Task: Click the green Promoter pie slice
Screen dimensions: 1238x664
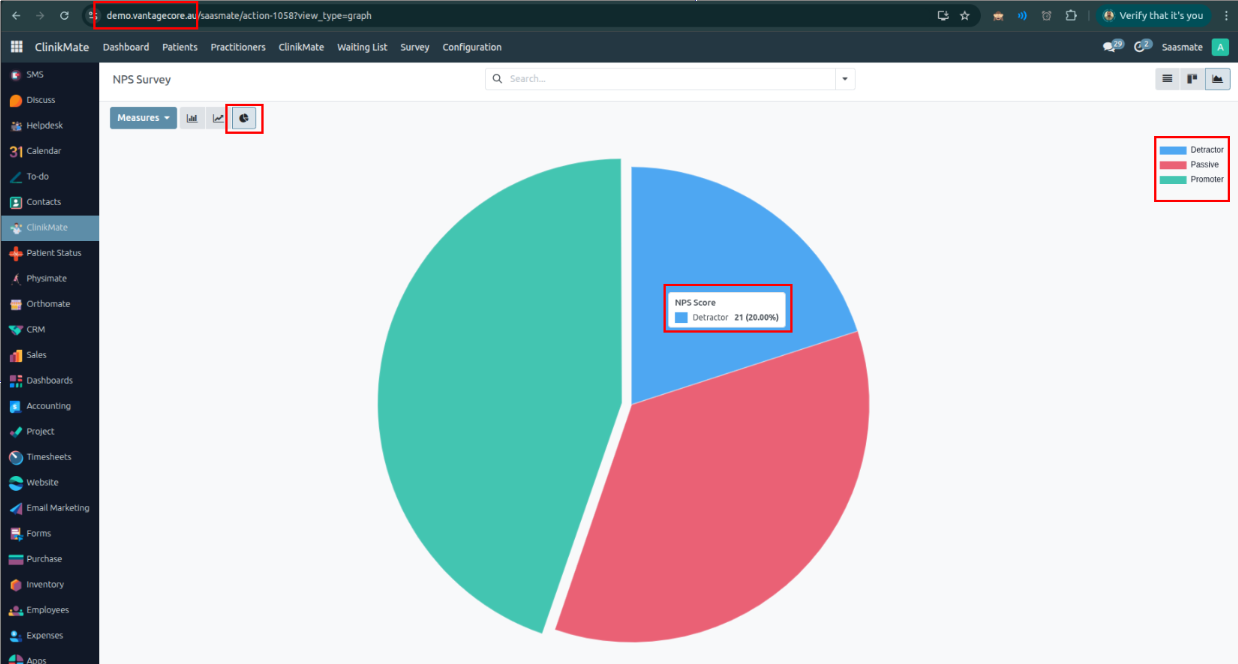Action: pos(480,400)
